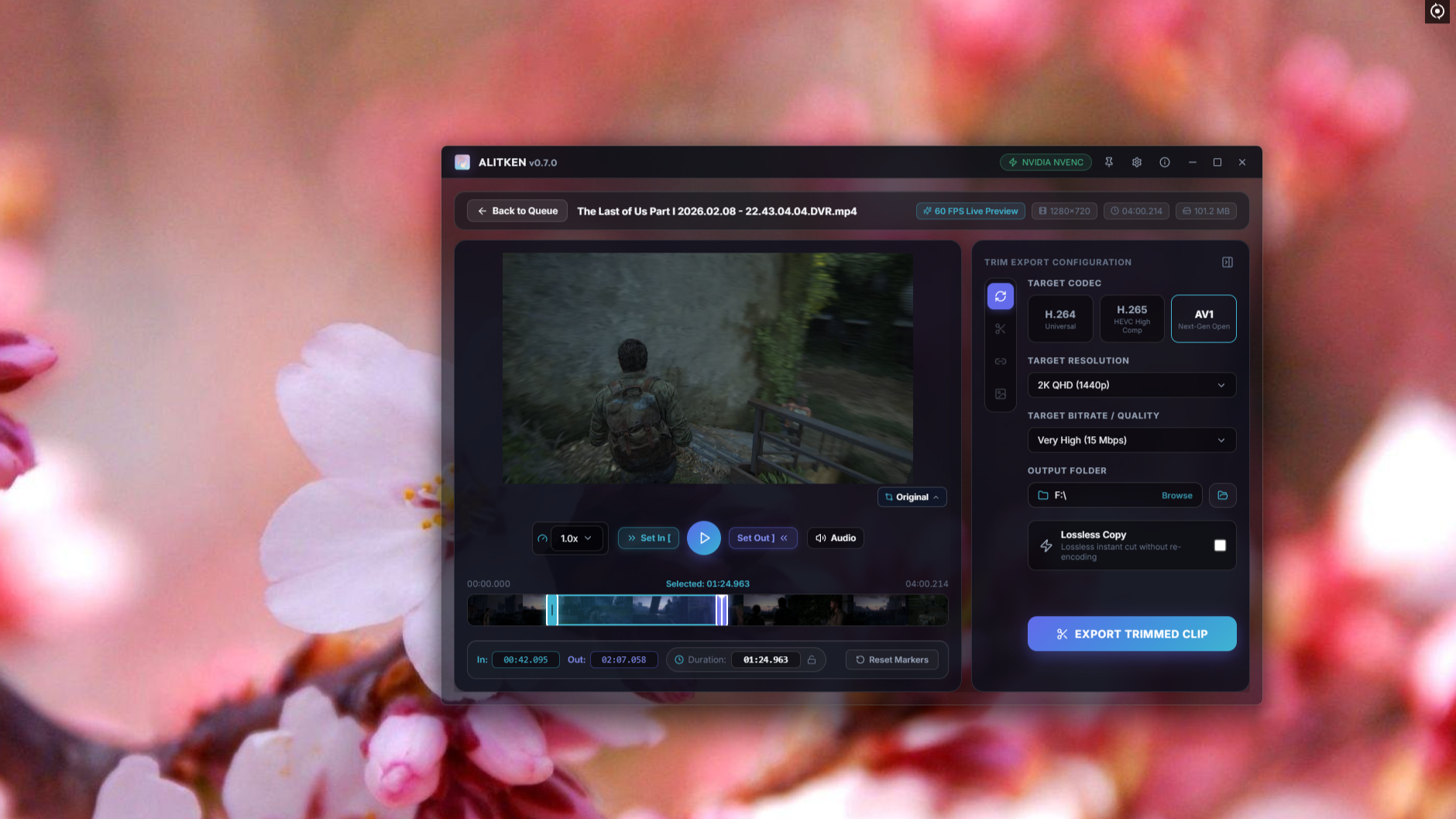Open settings via the gear icon
This screenshot has height=819, width=1456.
tap(1137, 162)
